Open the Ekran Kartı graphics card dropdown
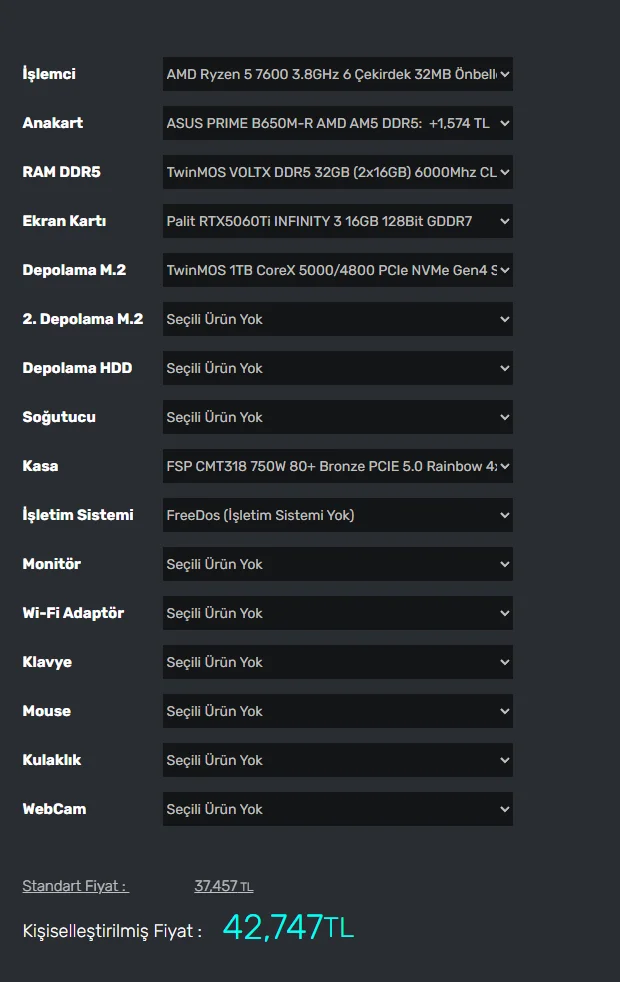Image resolution: width=620 pixels, height=982 pixels. tap(338, 221)
